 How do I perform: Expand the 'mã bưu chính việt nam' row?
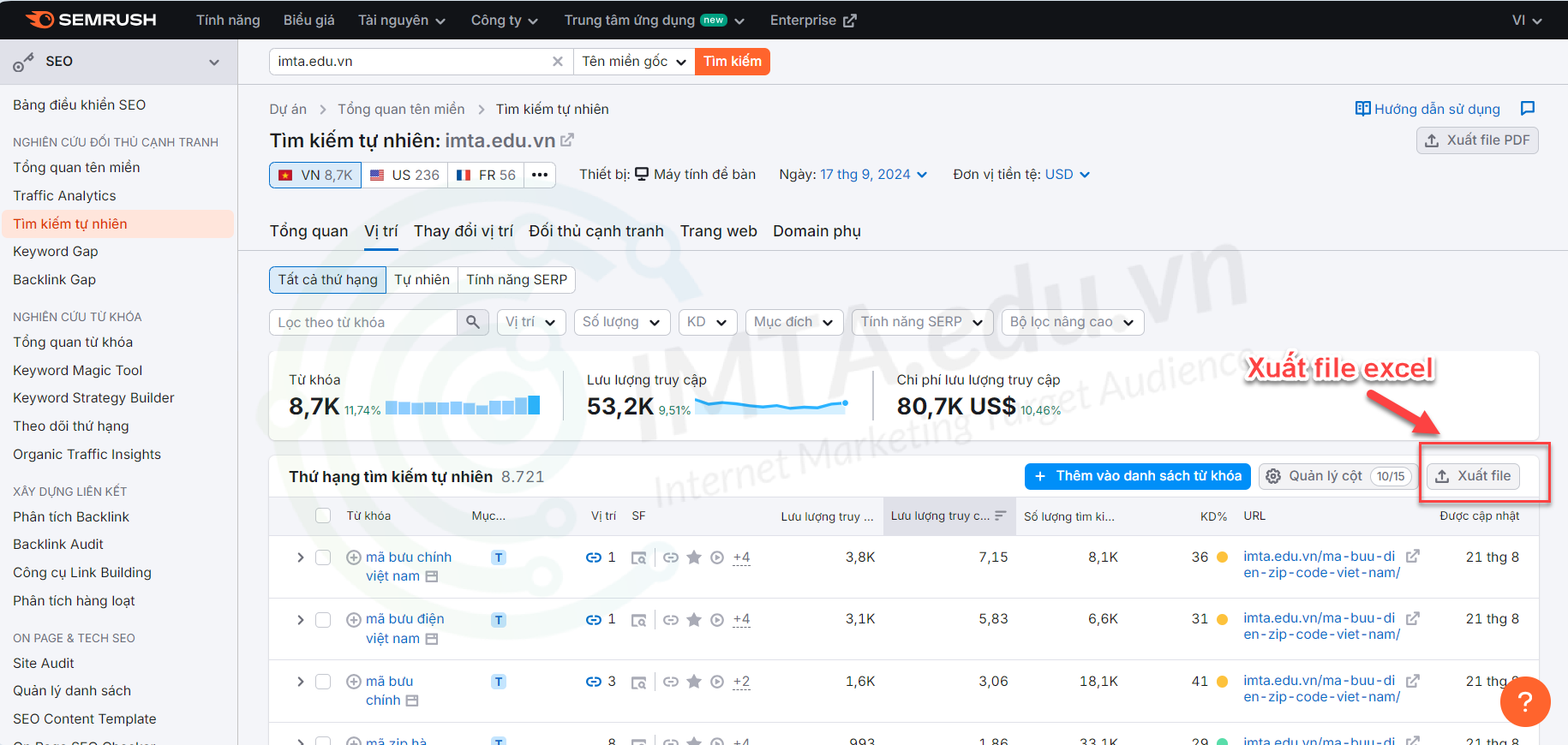[x=300, y=557]
